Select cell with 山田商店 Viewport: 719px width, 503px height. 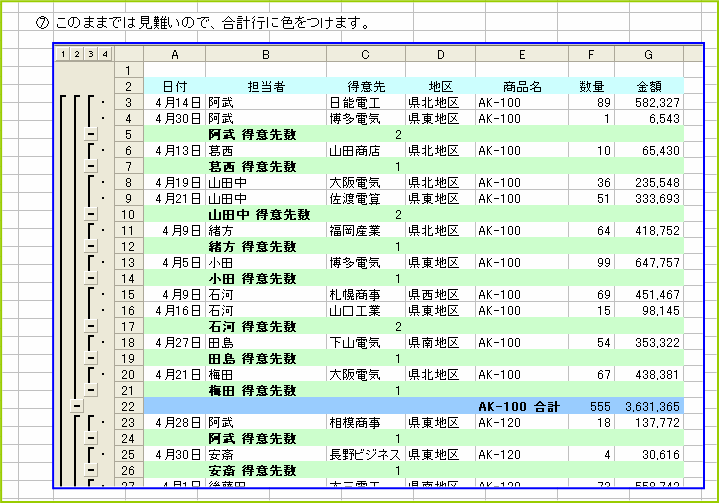click(x=365, y=150)
